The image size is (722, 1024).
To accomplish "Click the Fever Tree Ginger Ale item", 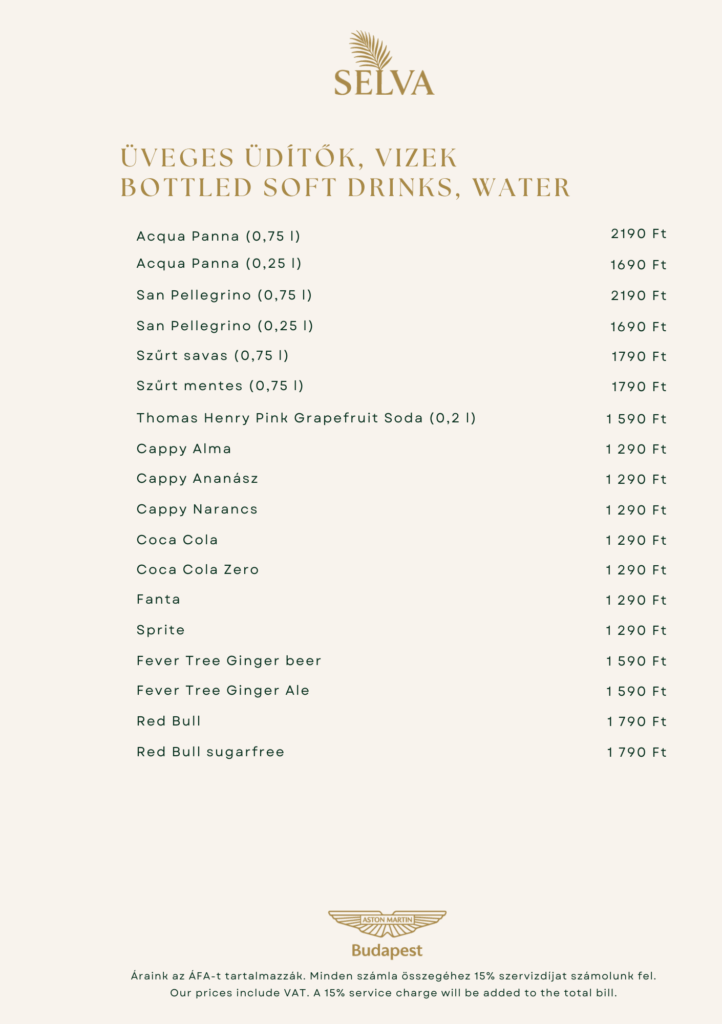I will click(223, 691).
